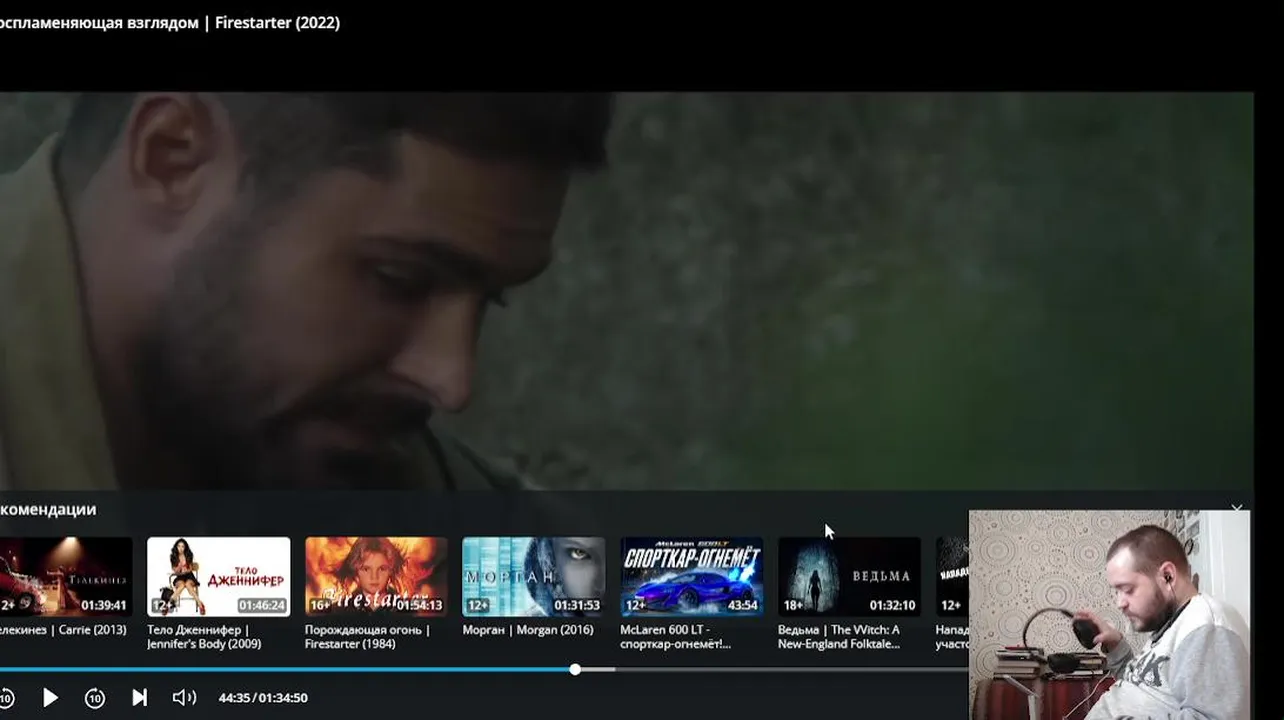This screenshot has width=1284, height=720.
Task: Click the Carrie (2013) title text
Action: (x=64, y=630)
